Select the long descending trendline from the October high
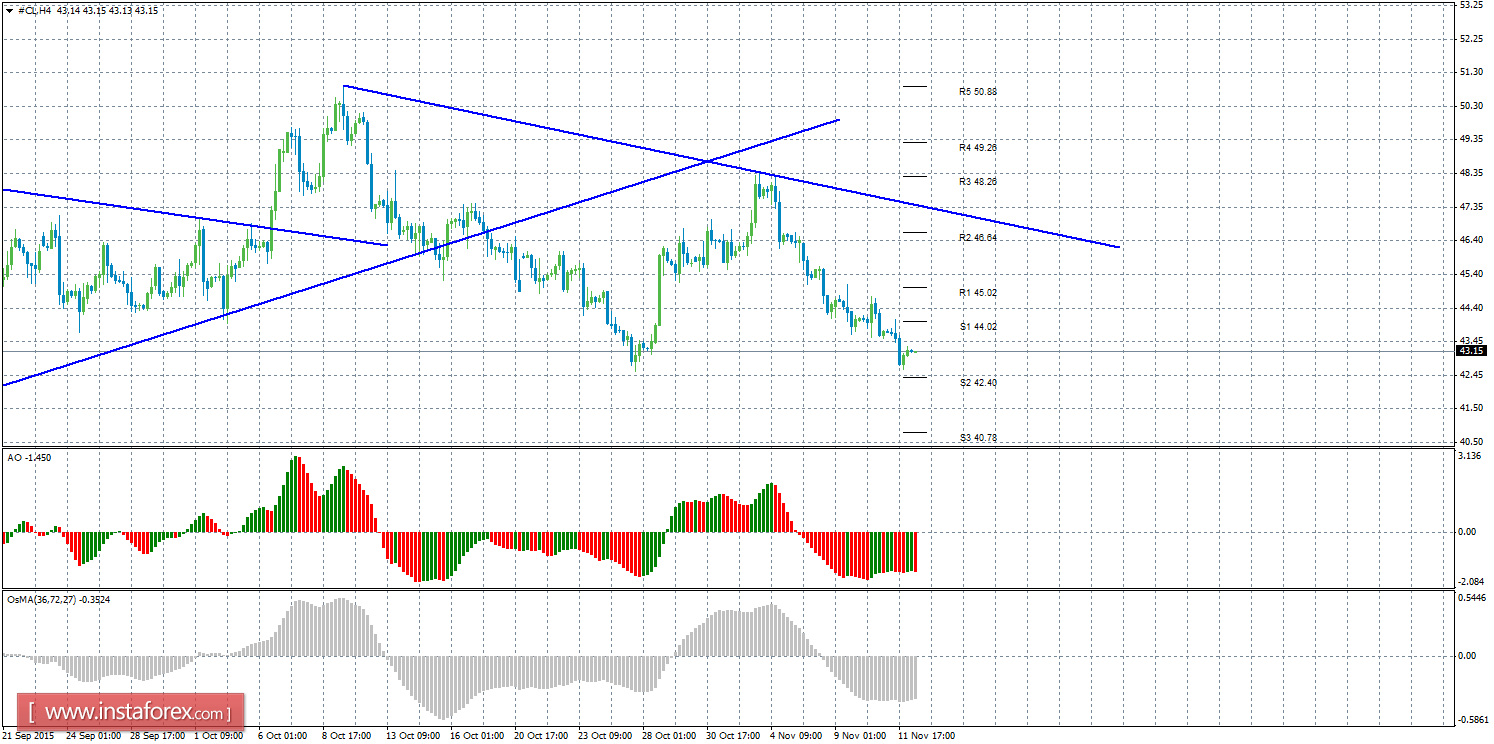Image resolution: width=1494 pixels, height=744 pixels. tap(730, 166)
